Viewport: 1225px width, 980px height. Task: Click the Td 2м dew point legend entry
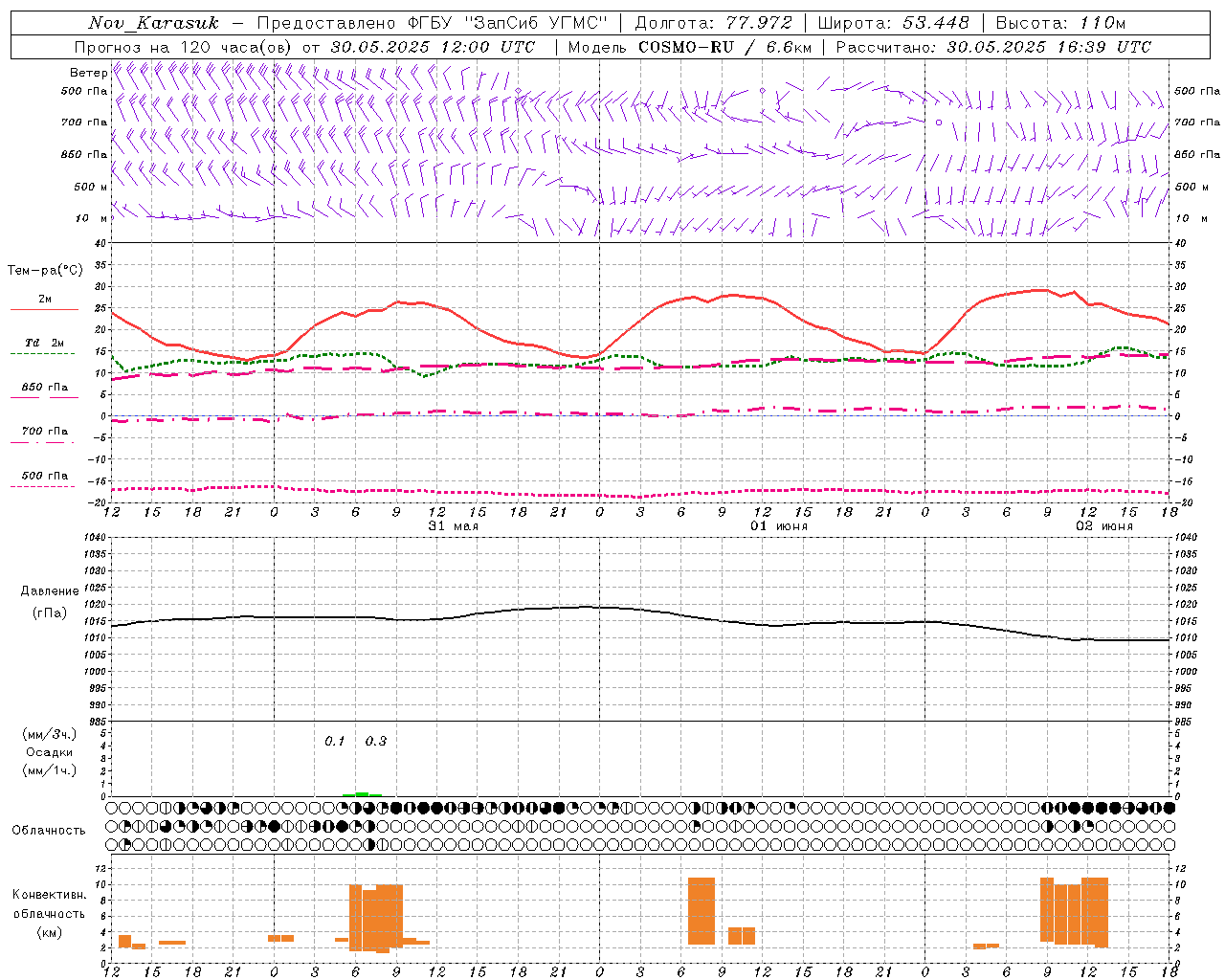pyautogui.click(x=44, y=347)
